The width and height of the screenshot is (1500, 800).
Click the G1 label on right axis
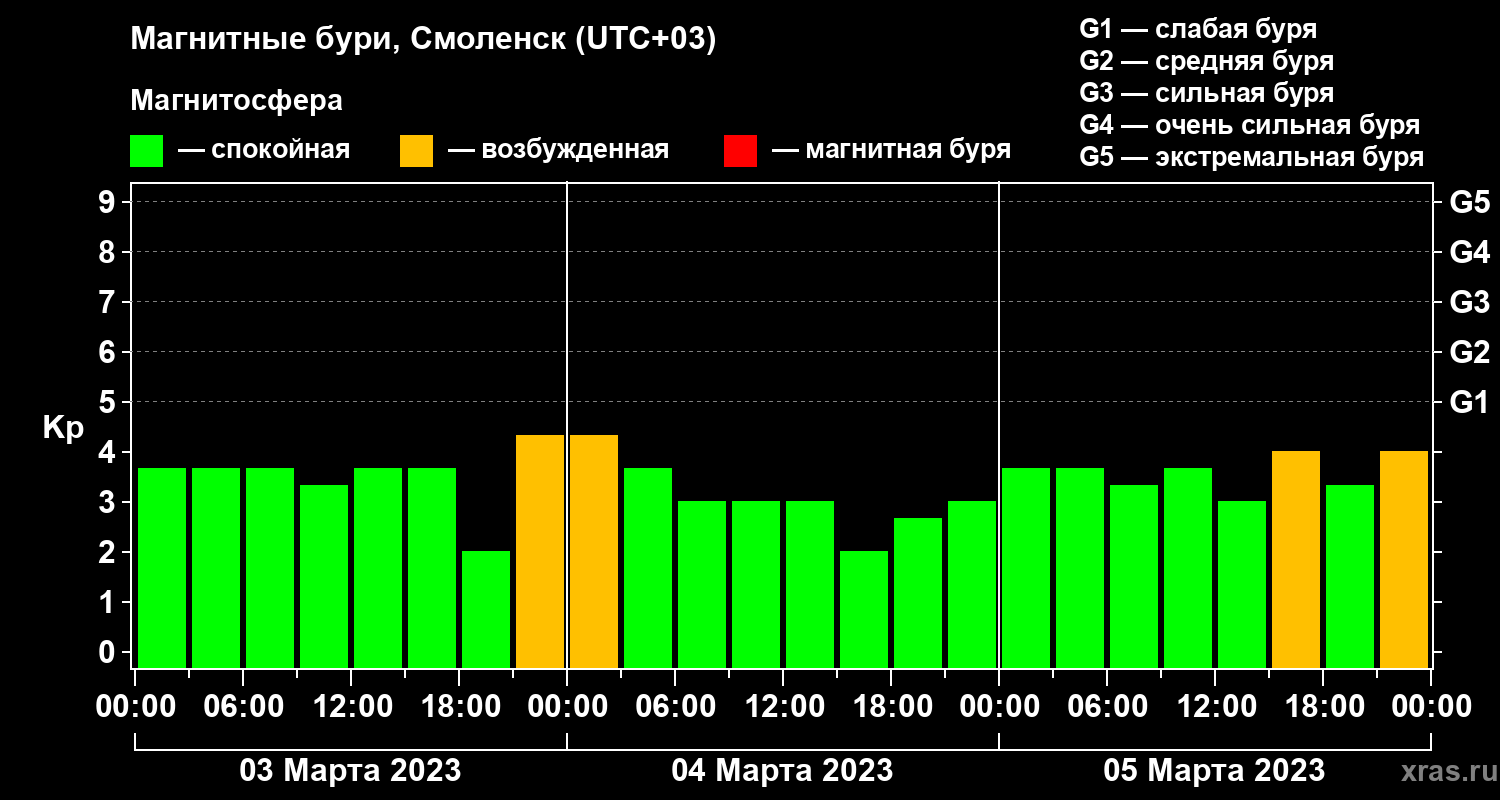tap(1469, 402)
